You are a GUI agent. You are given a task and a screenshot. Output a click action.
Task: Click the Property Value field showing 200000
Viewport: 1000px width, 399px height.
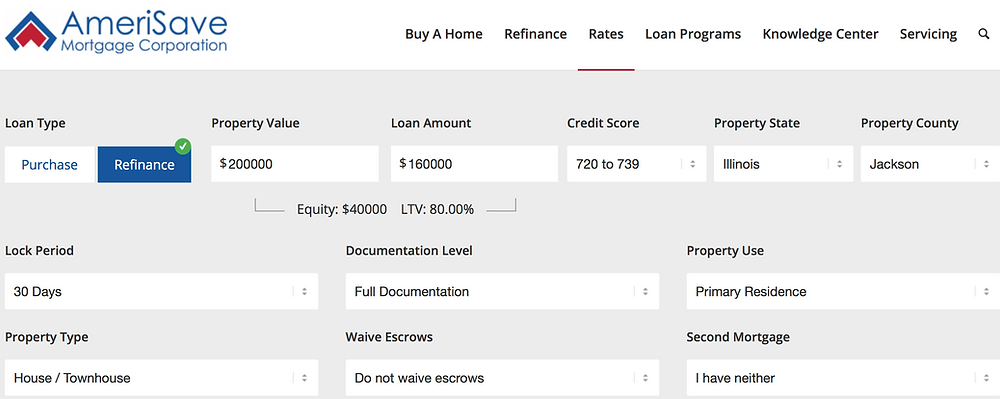click(x=295, y=164)
